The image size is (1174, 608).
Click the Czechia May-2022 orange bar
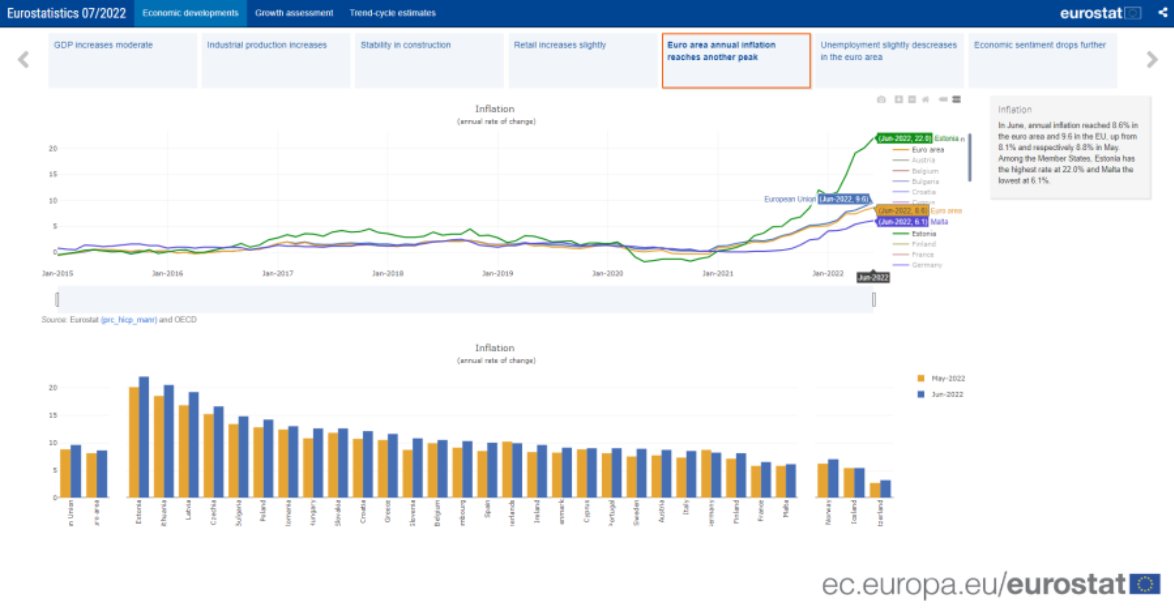(x=208, y=455)
